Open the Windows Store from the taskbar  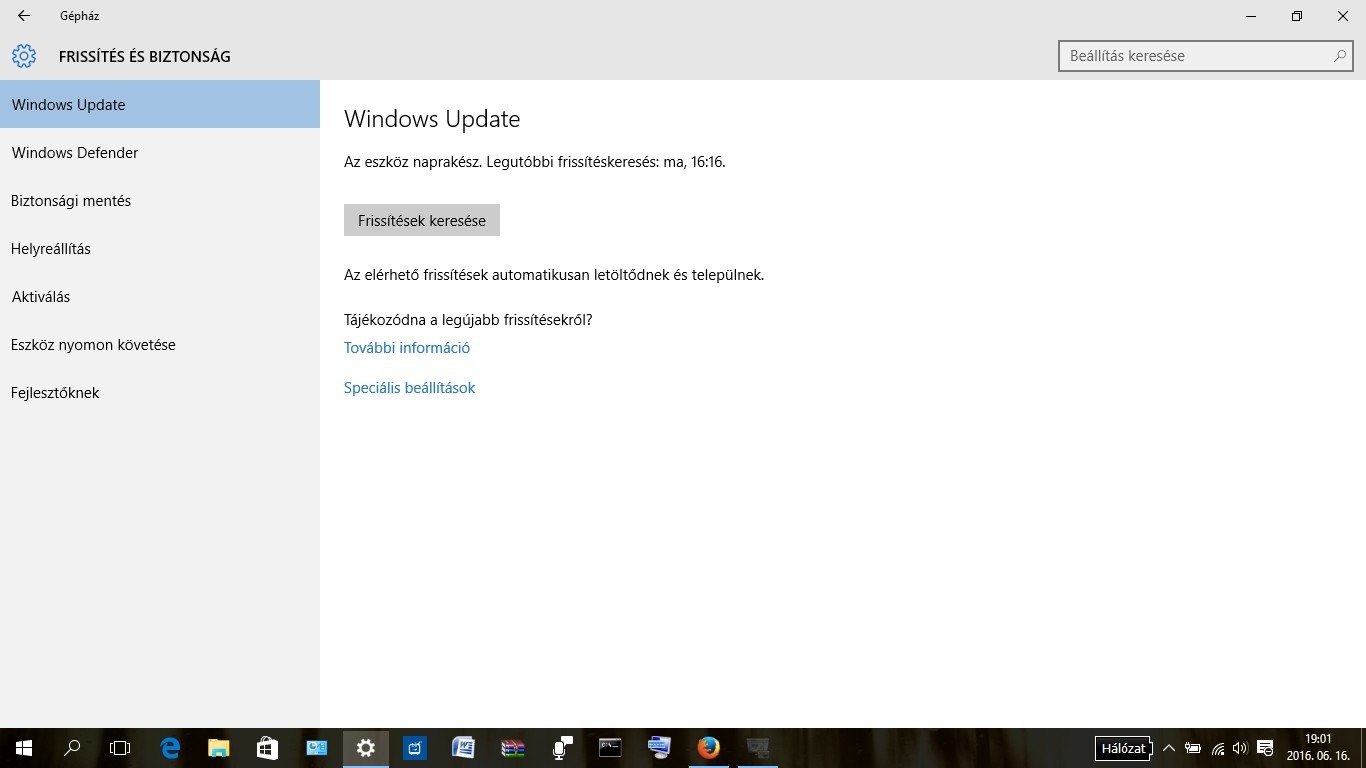pos(268,748)
